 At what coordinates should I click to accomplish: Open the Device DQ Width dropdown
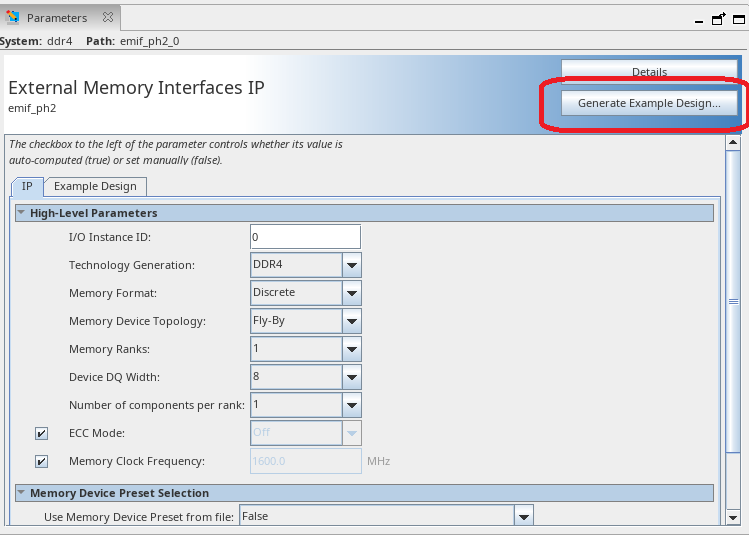pos(352,377)
